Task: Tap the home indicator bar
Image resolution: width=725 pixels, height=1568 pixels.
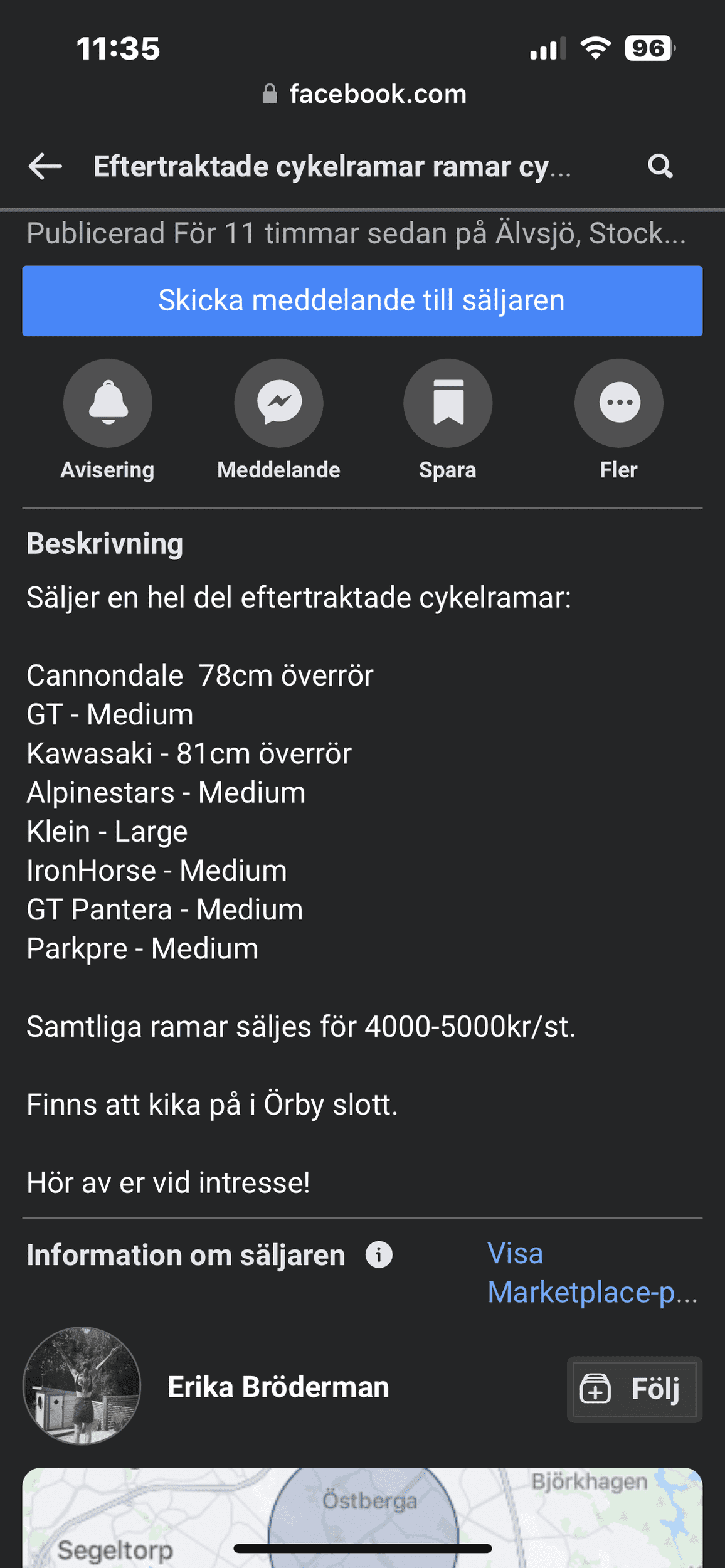Action: [362, 1549]
